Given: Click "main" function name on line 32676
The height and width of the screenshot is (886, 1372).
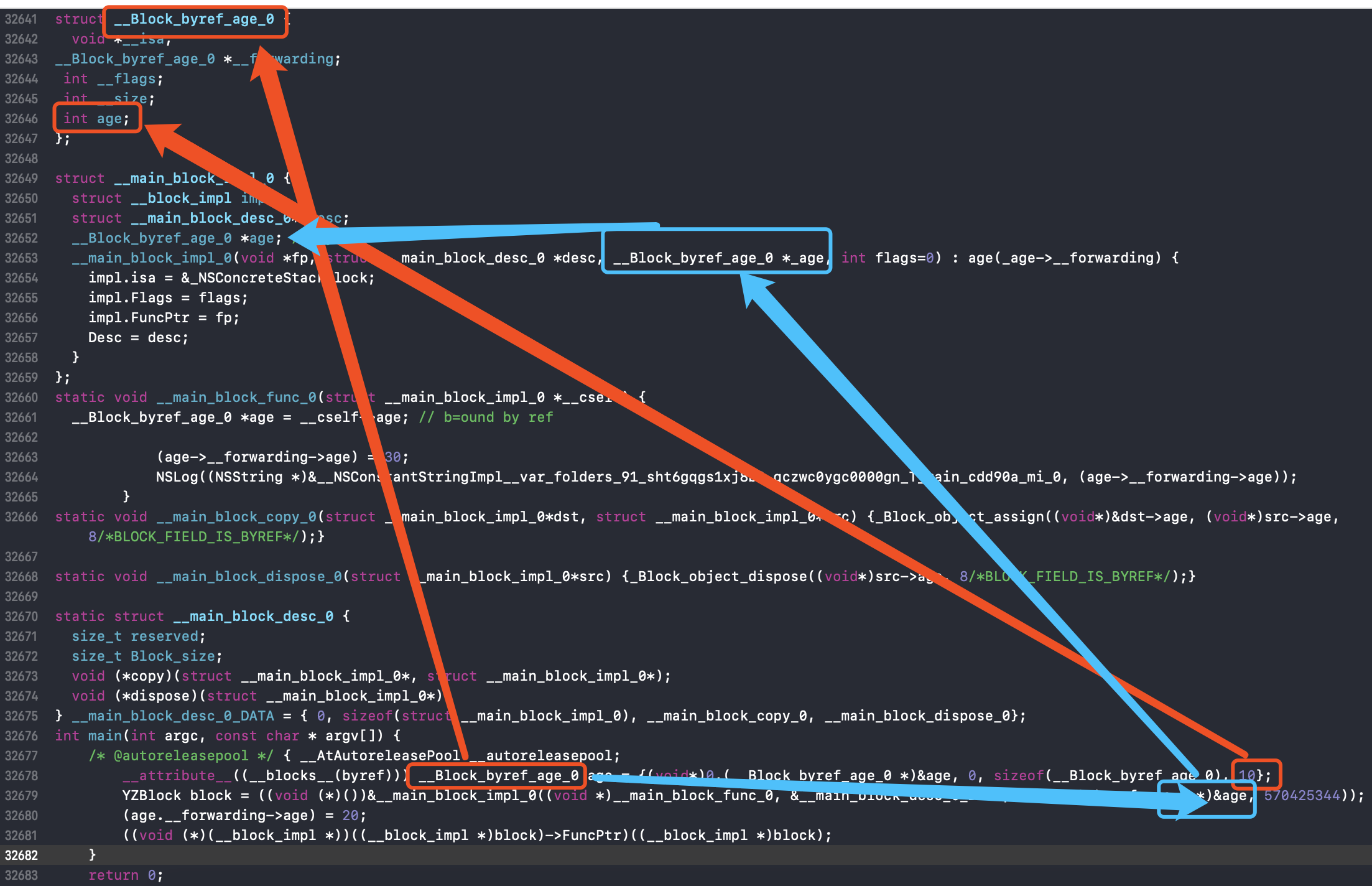Looking at the screenshot, I should tap(105, 736).
